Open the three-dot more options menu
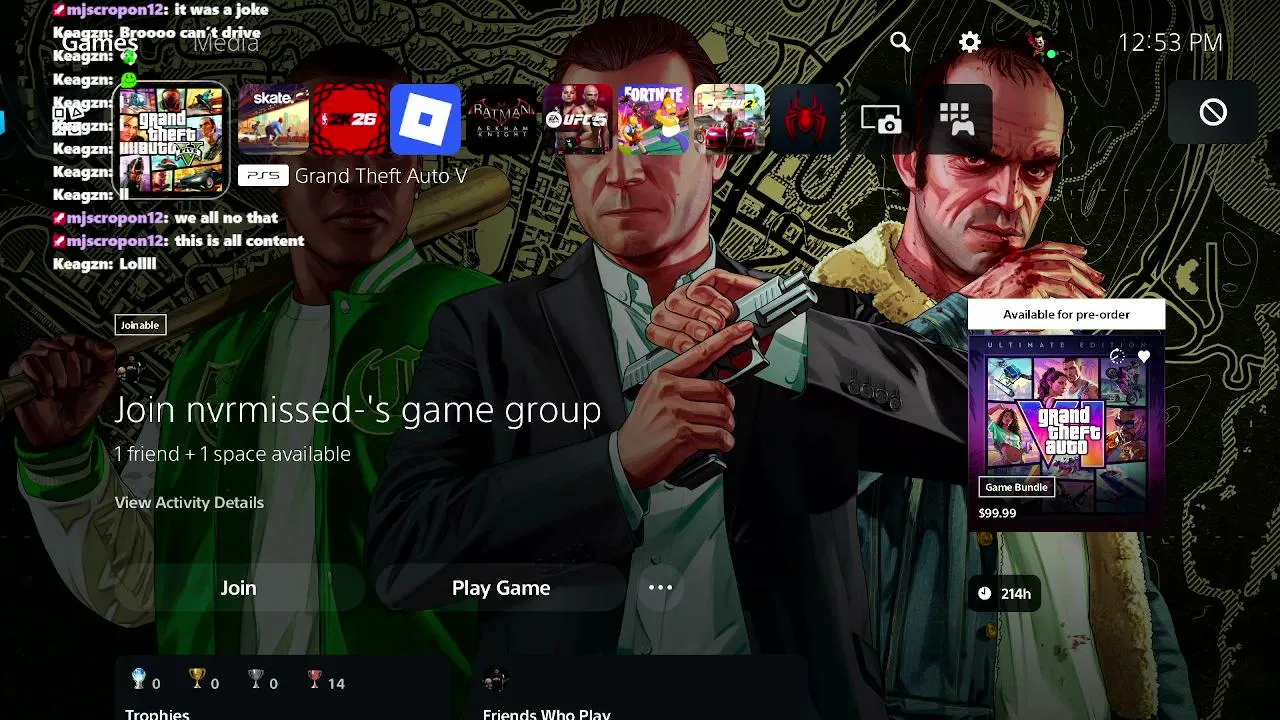 click(660, 588)
